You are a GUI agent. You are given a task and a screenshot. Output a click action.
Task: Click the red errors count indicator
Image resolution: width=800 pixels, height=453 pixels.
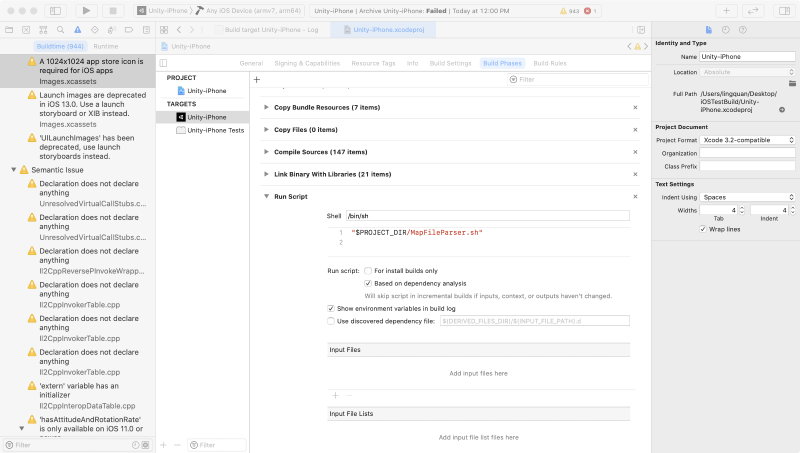pyautogui.click(x=590, y=10)
